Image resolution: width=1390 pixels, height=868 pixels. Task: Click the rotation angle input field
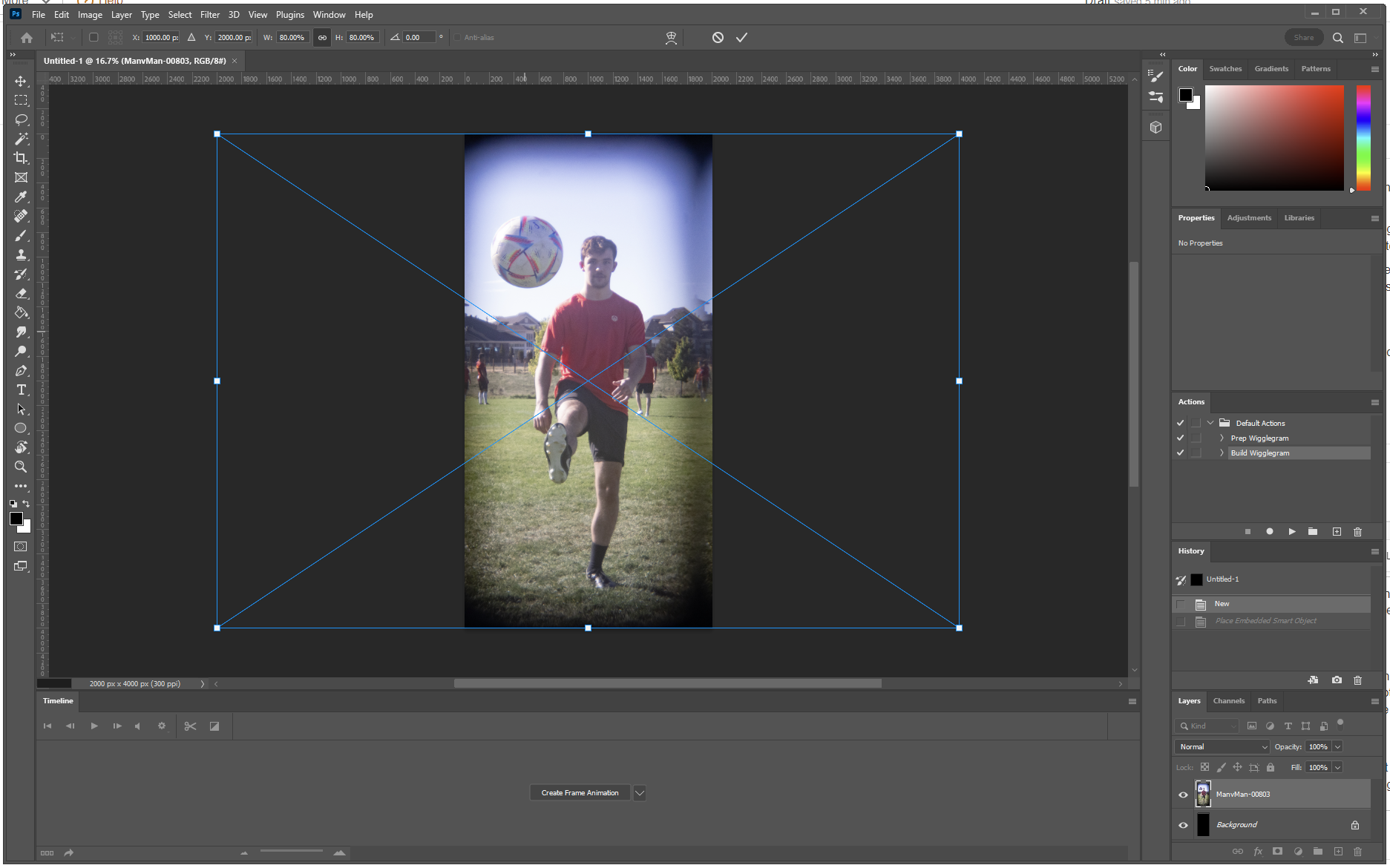[418, 37]
